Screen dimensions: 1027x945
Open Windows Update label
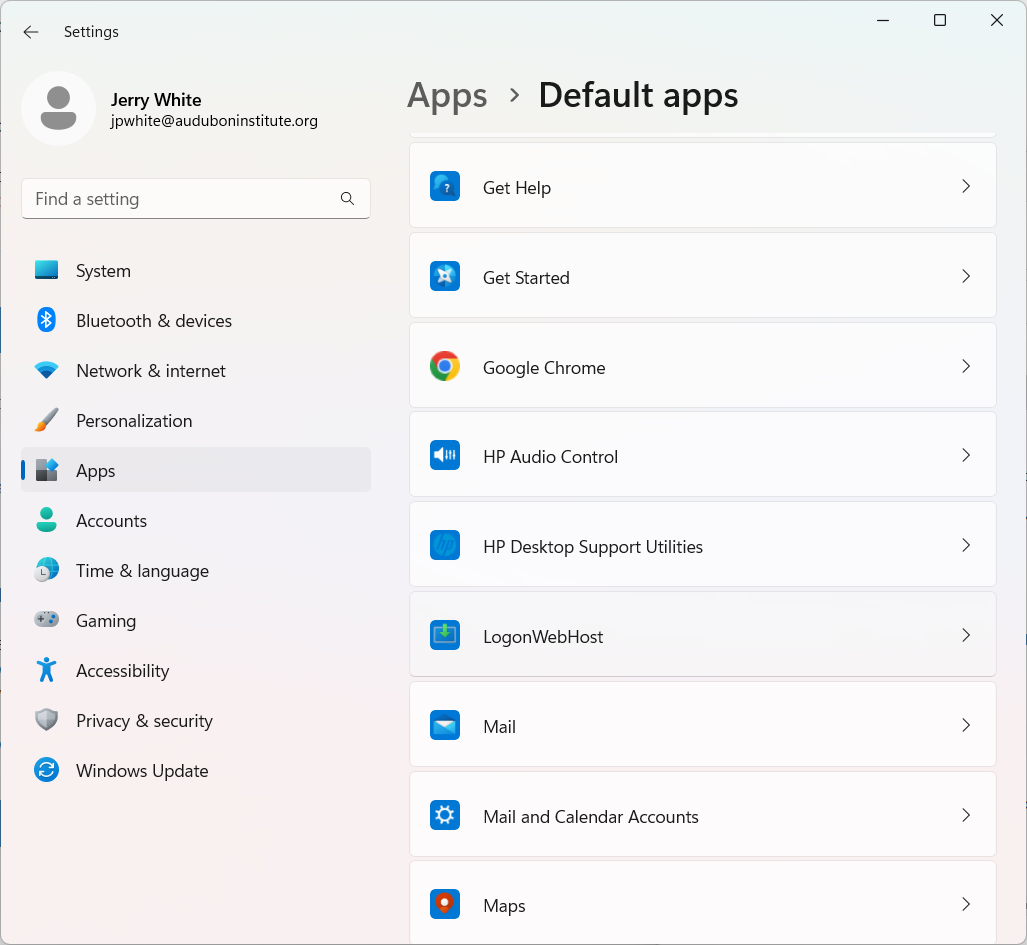point(142,771)
